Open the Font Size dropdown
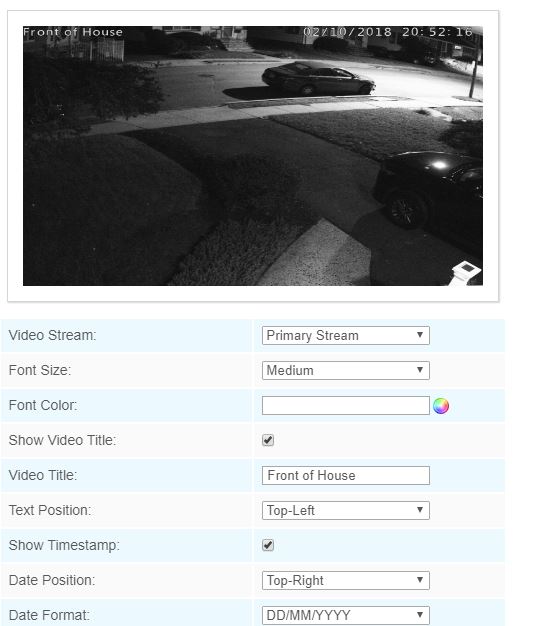This screenshot has width=536, height=626. [x=346, y=370]
